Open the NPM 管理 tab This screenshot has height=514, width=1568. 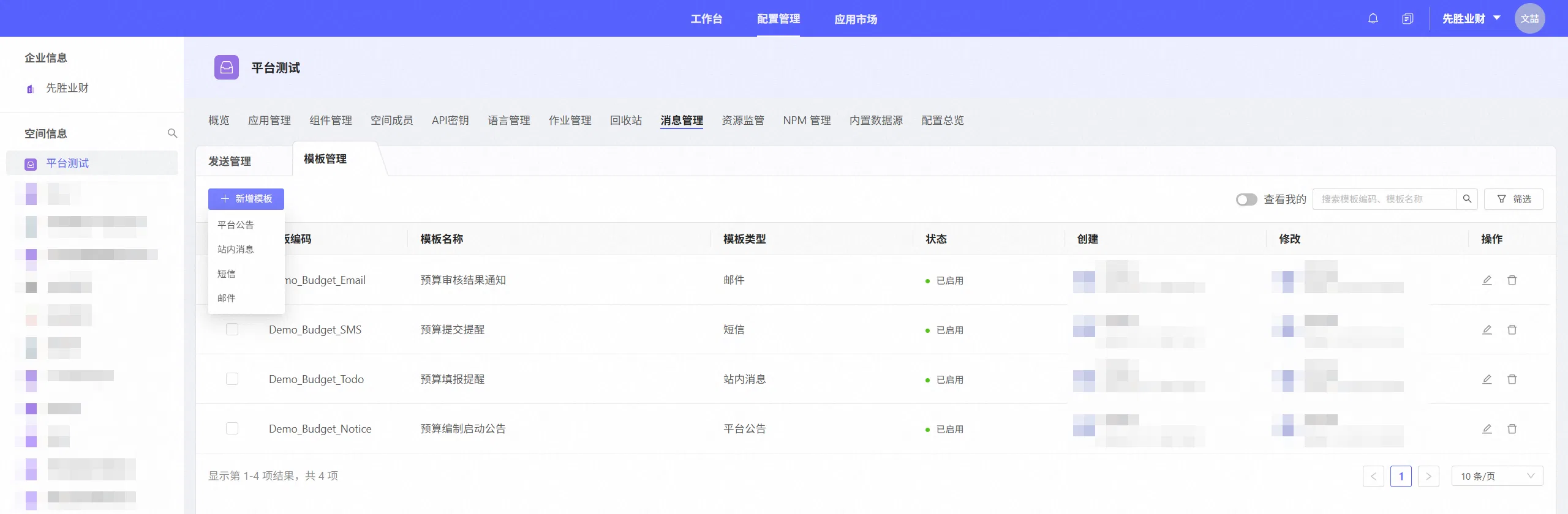(x=807, y=121)
